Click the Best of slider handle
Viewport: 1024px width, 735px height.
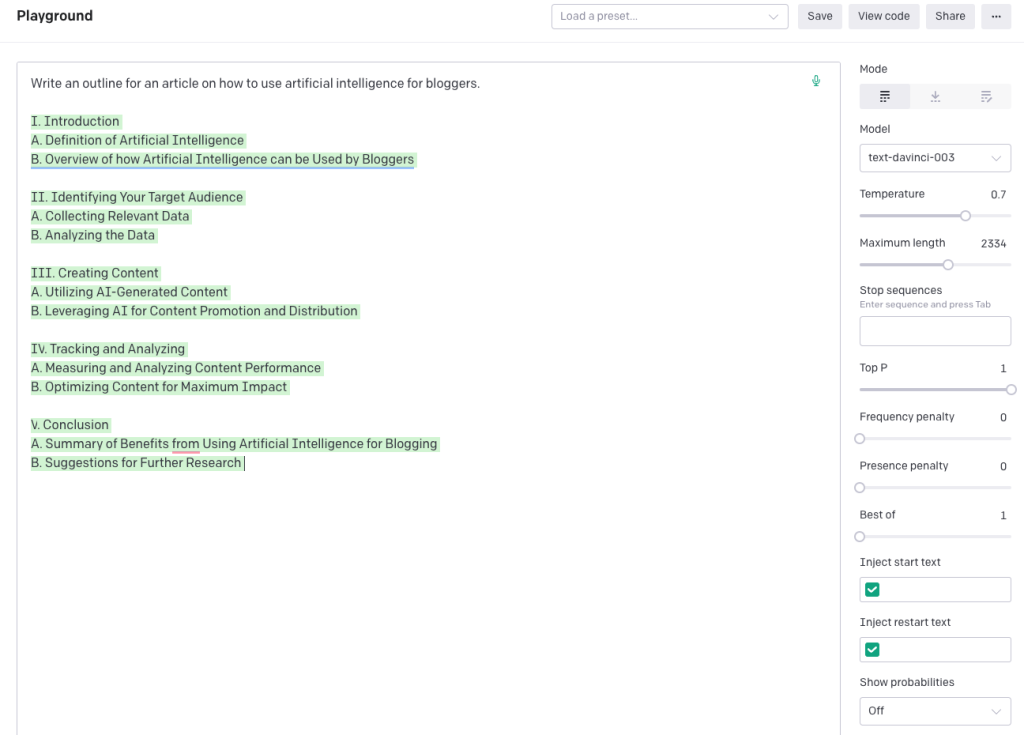click(860, 537)
